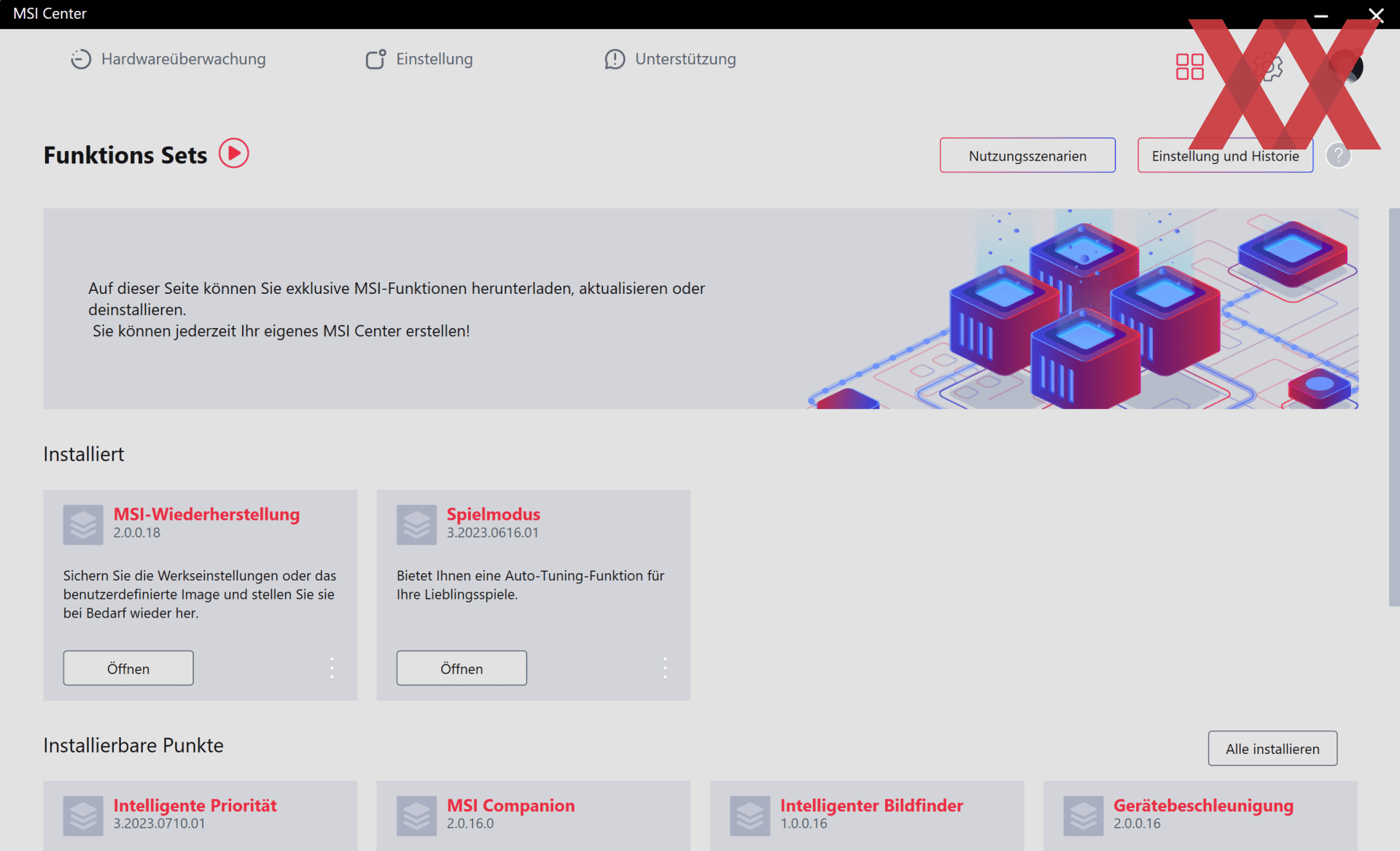Click the Öffnen button for MSI-Wiederherstellung
1400x851 pixels.
point(128,668)
